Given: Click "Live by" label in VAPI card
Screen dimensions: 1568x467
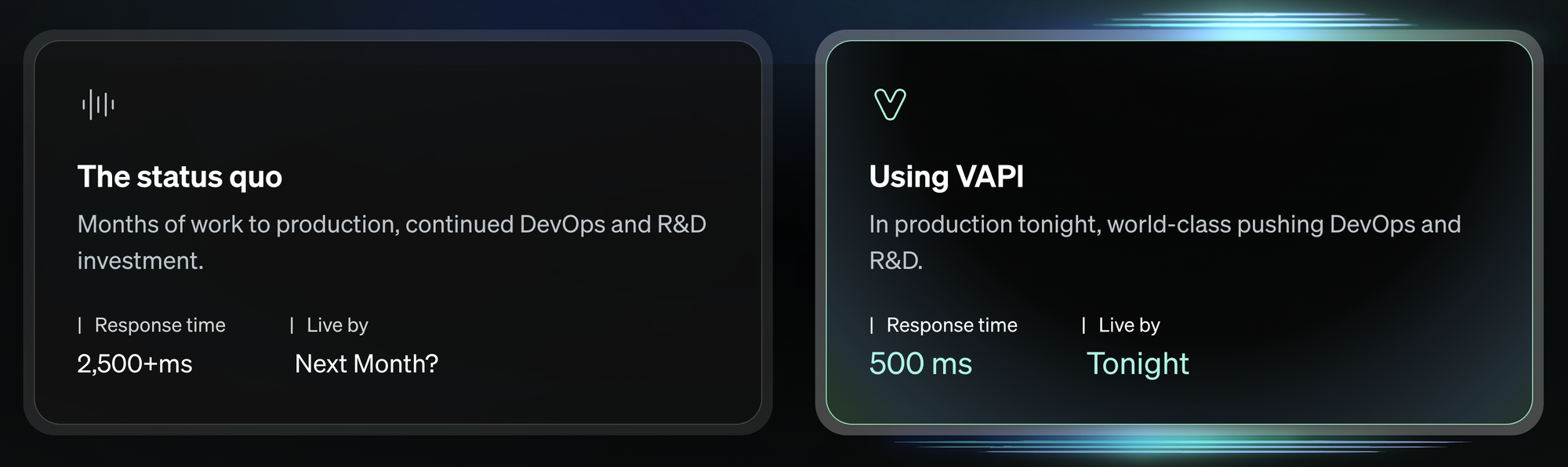Looking at the screenshot, I should tap(1129, 325).
